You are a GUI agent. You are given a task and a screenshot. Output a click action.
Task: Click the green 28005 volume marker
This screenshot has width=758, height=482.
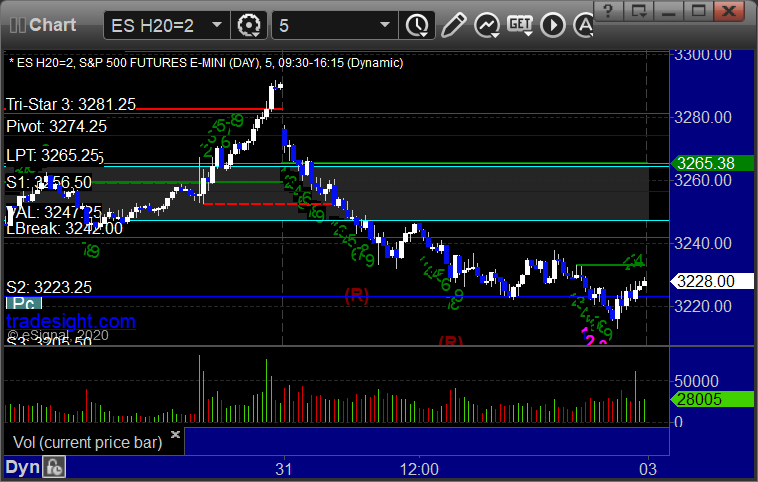click(712, 399)
